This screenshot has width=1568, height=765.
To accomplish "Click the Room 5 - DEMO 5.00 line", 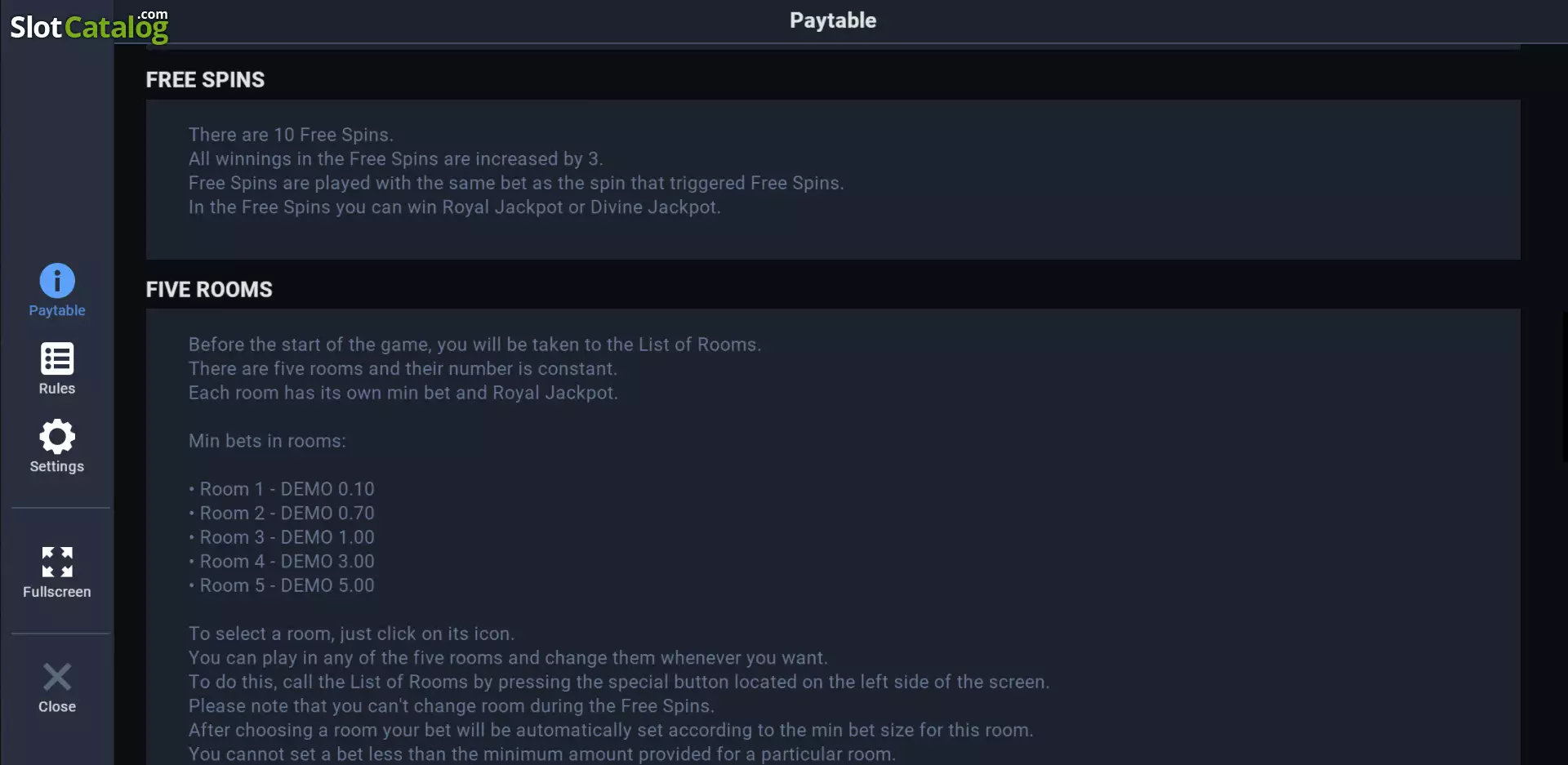I will tap(282, 585).
